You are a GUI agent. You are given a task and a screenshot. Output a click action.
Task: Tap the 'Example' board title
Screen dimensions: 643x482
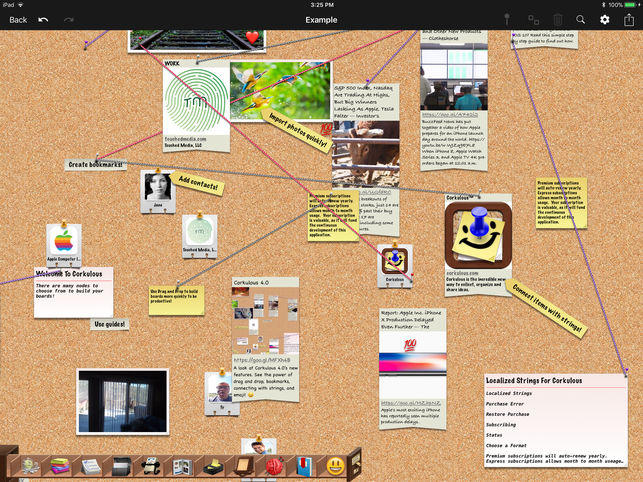click(321, 20)
